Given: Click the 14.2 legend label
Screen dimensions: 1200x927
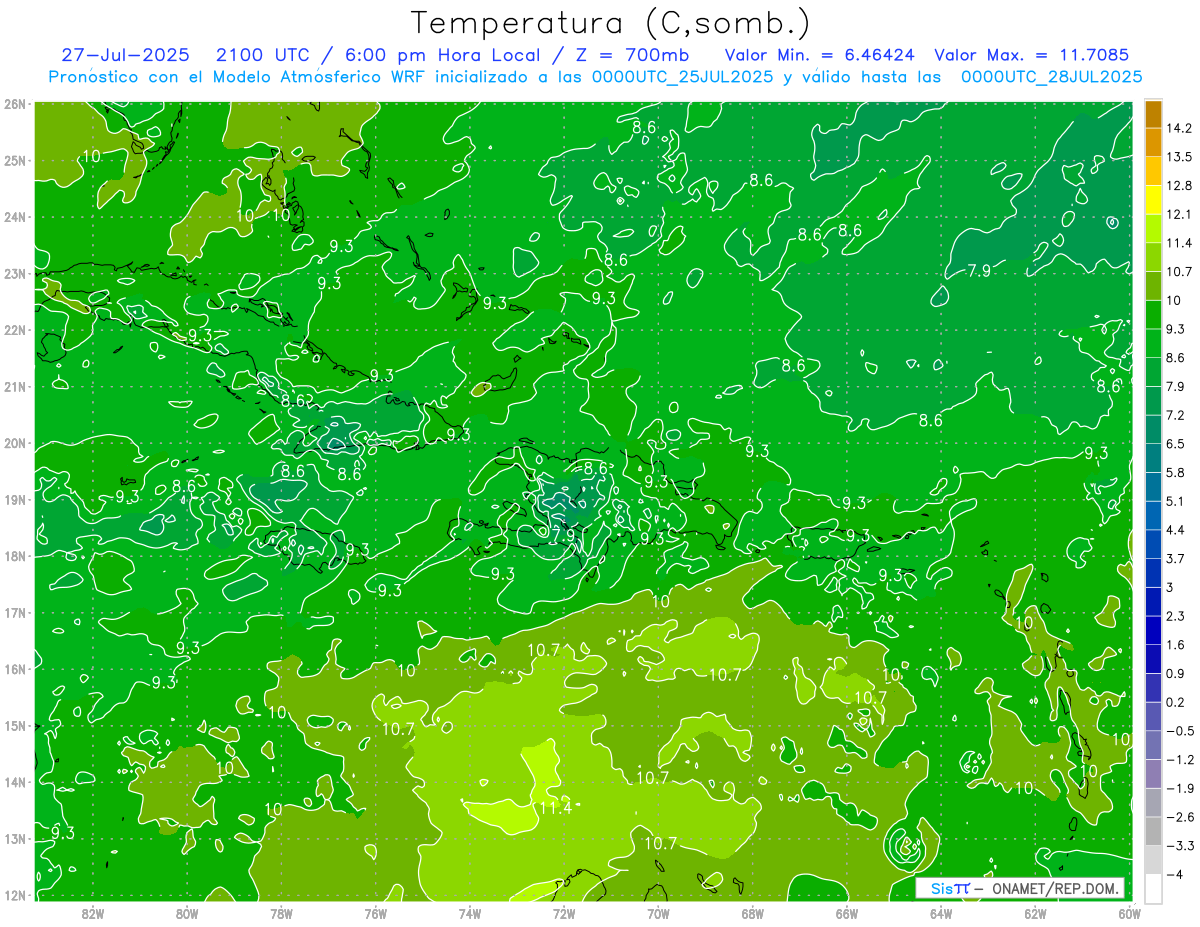Looking at the screenshot, I should click(1179, 128).
